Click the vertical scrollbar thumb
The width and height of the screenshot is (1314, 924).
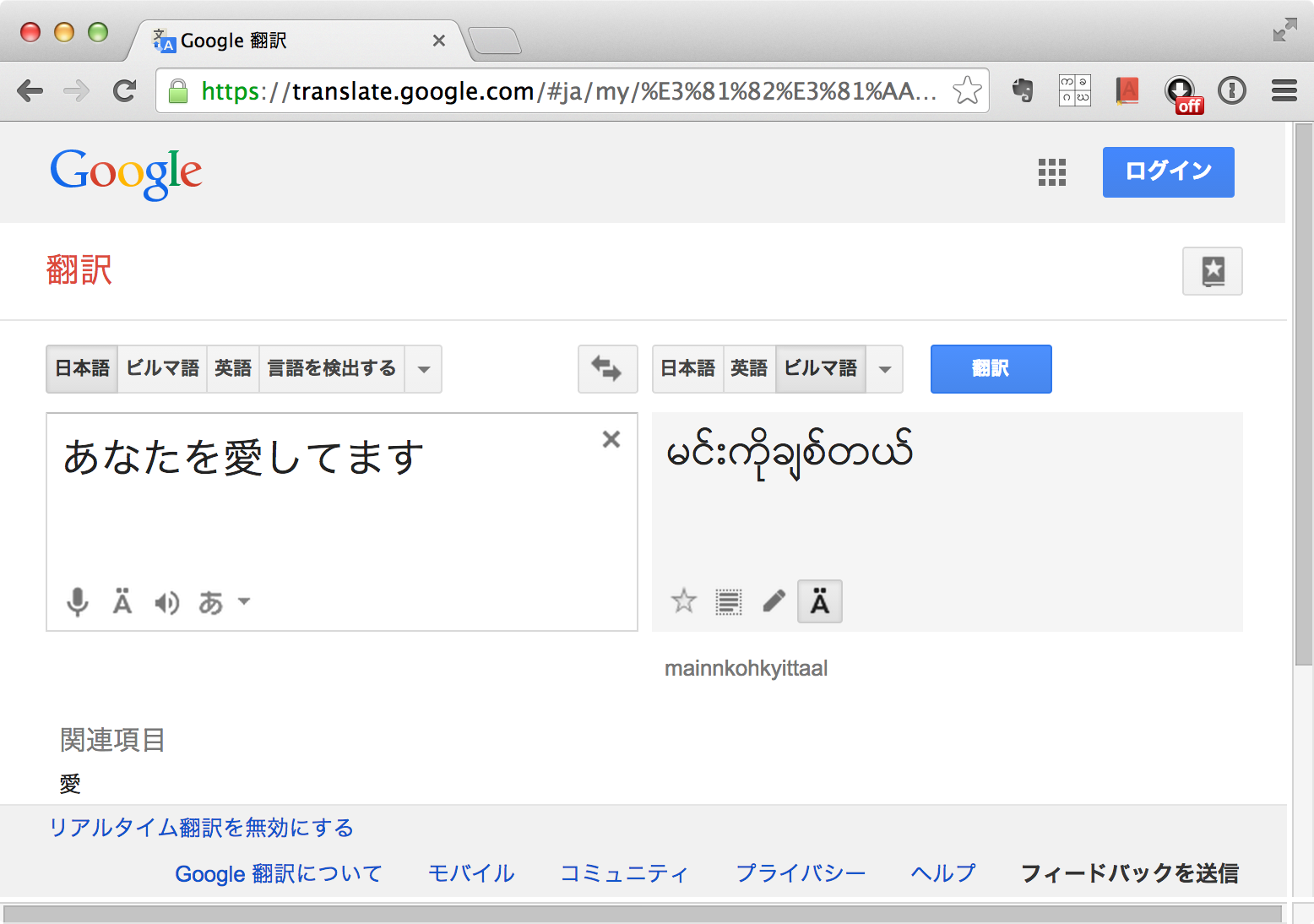tap(1304, 394)
